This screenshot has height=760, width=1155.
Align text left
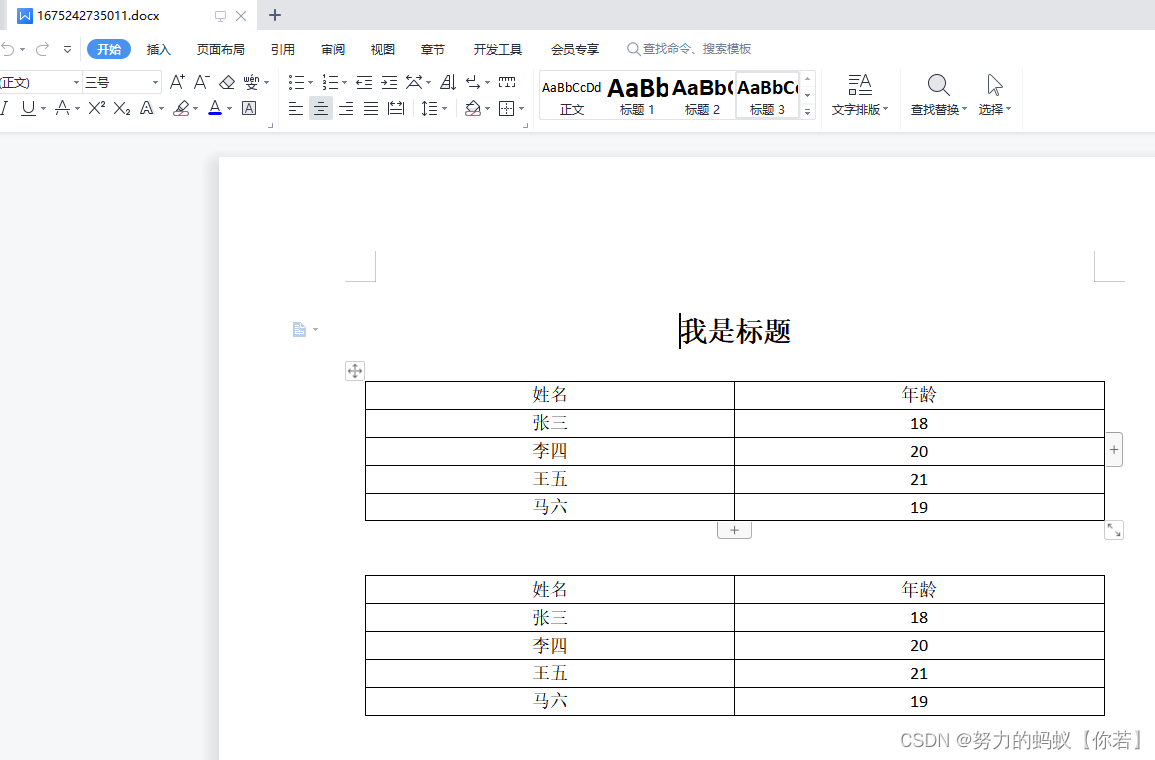(296, 109)
